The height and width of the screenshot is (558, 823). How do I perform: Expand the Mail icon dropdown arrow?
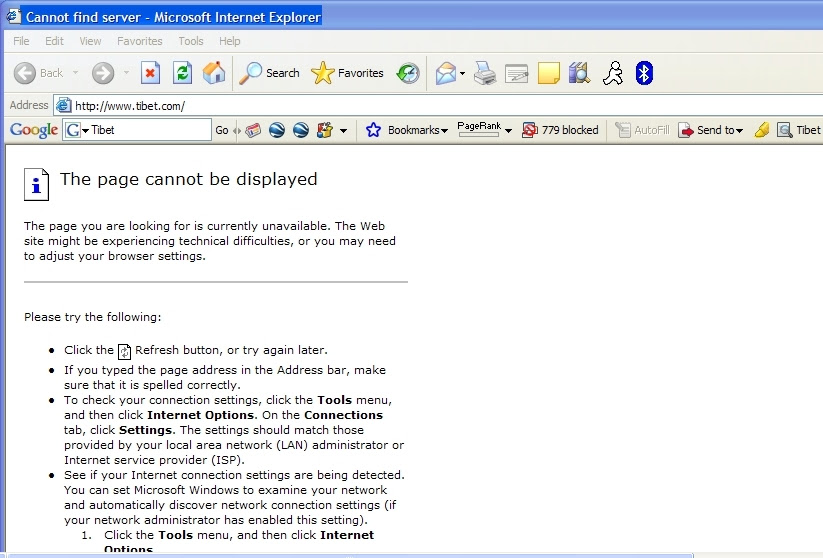462,73
